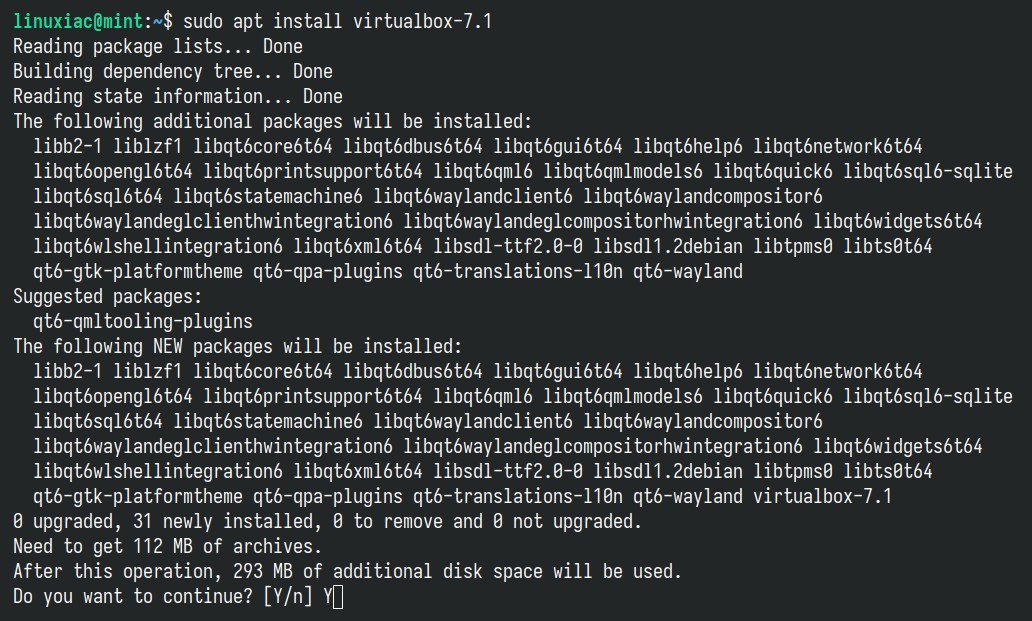Click libsdl1.2debian in the additional packages list

coord(668,247)
